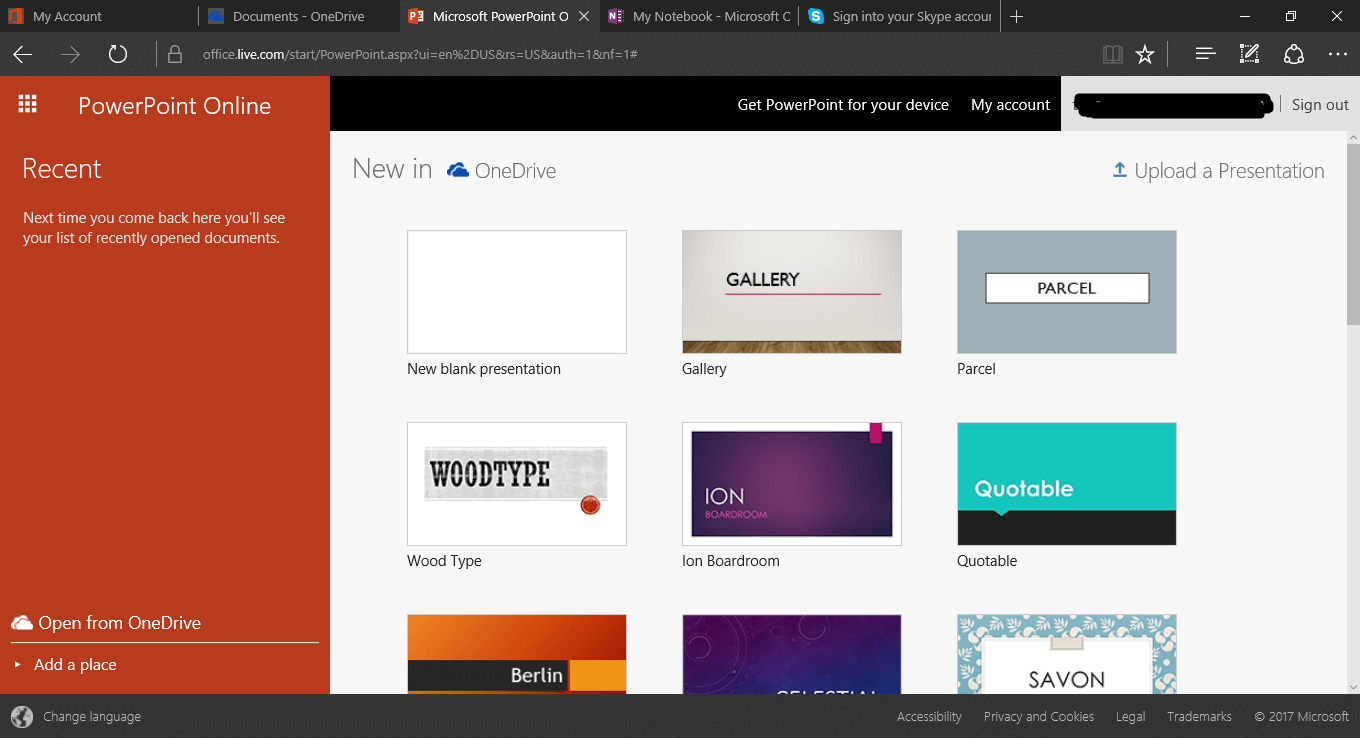Switch to Sign into your Skype tab

(899, 17)
